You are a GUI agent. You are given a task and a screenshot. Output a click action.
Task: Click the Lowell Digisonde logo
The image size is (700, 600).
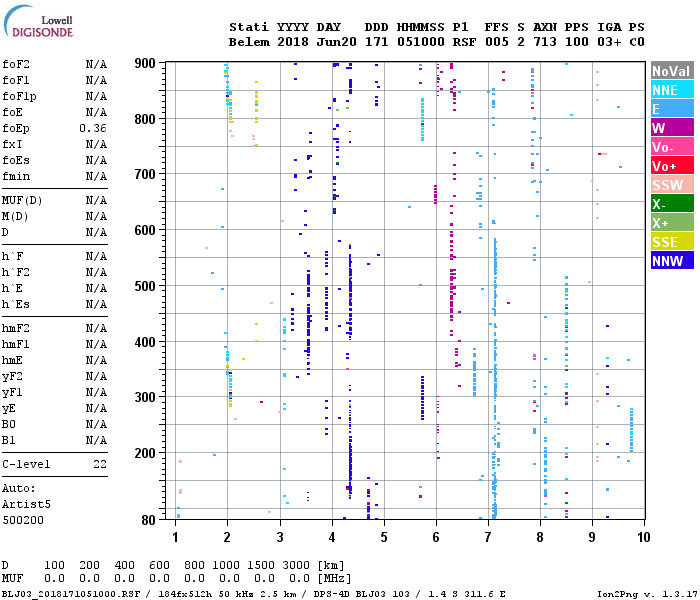(38, 21)
